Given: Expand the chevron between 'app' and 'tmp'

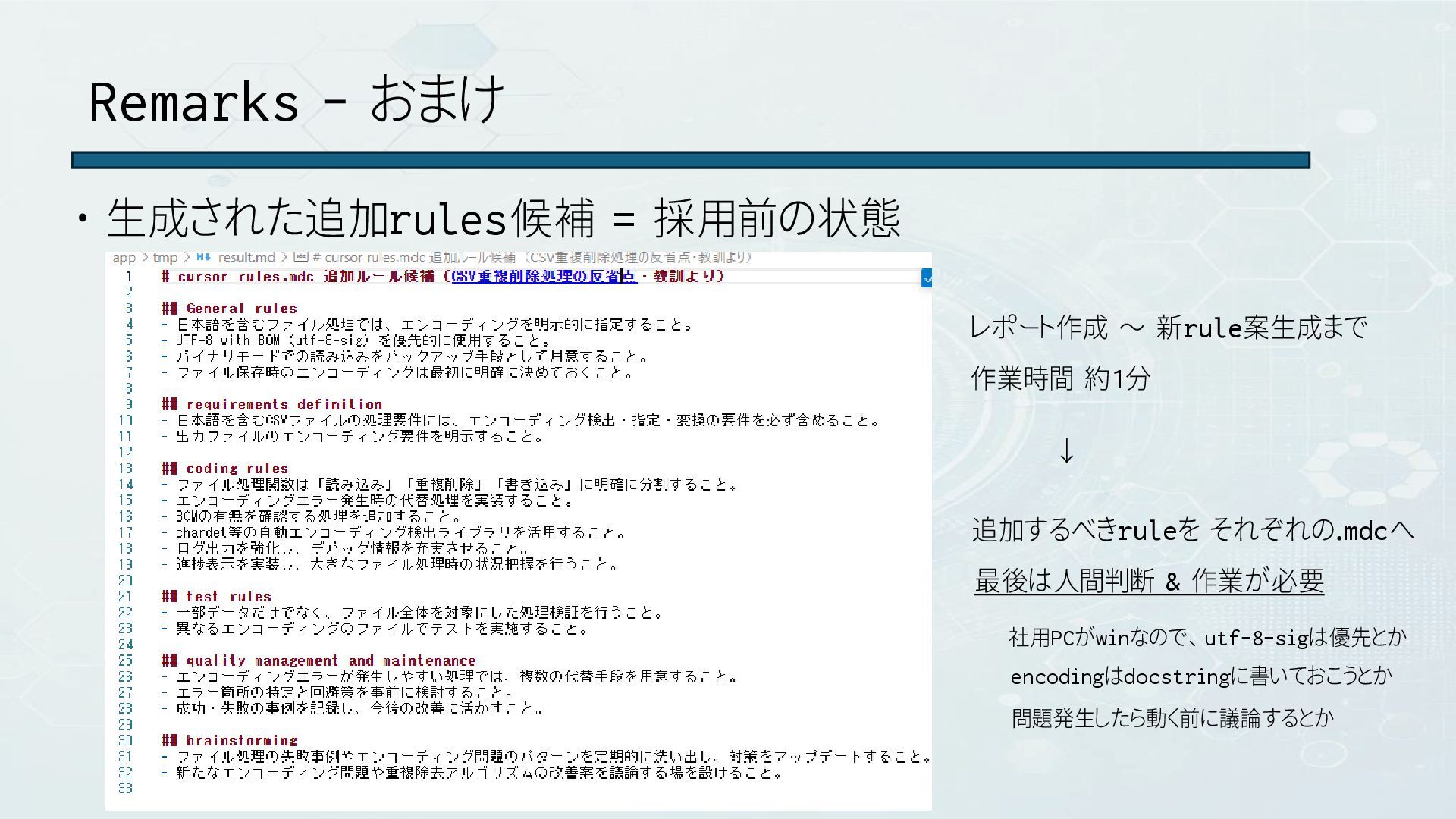Looking at the screenshot, I should tap(144, 258).
